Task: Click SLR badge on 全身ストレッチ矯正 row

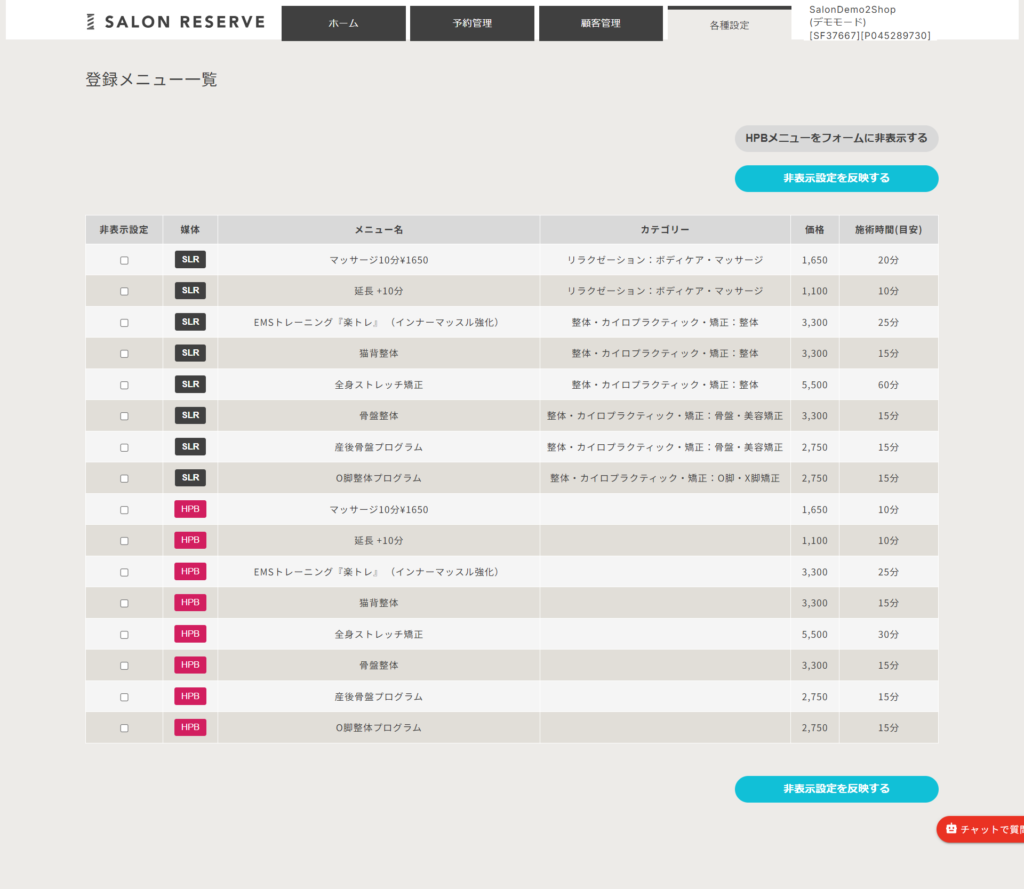Action: tap(190, 384)
